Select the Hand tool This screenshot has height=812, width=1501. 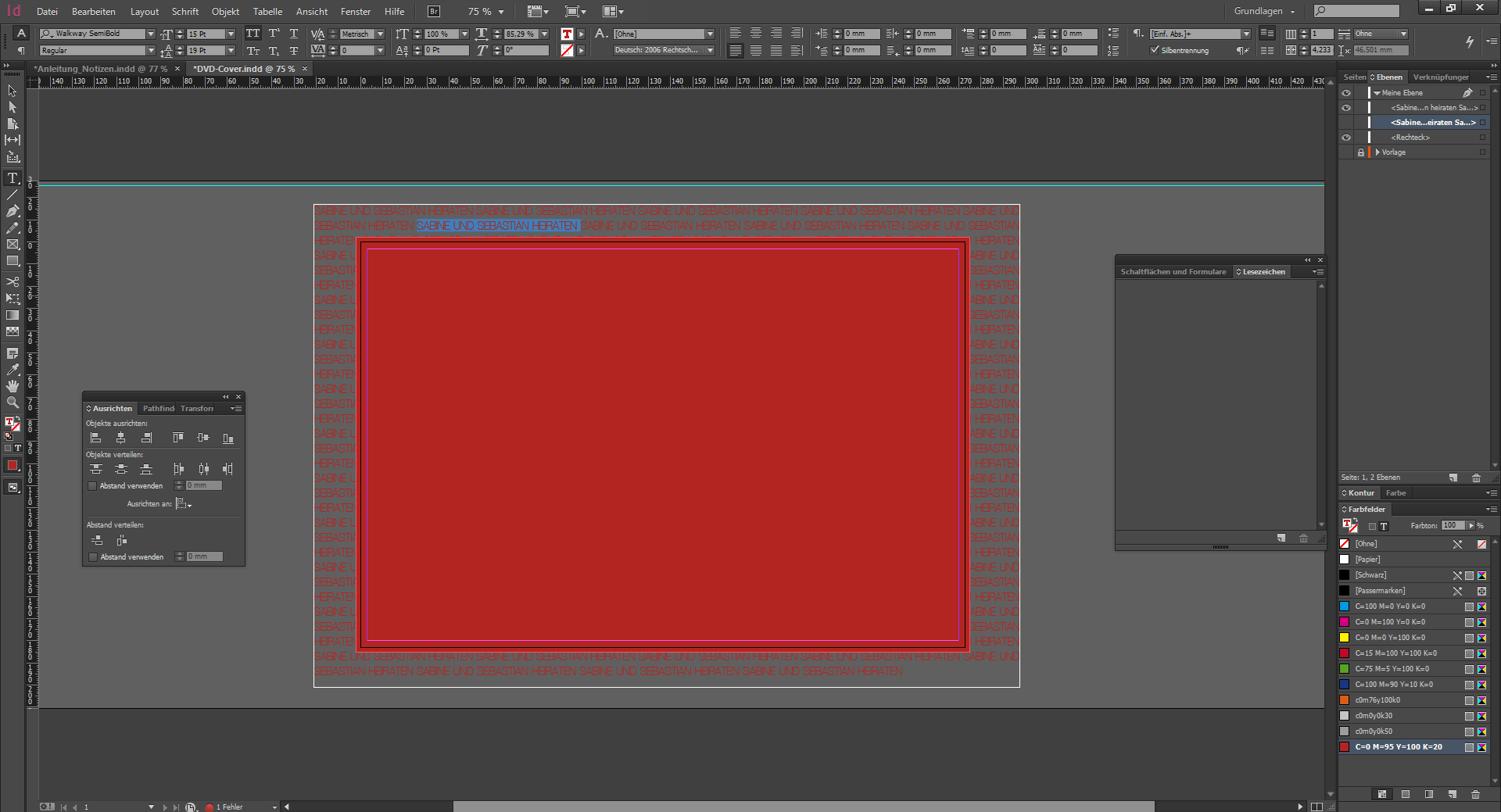pos(13,386)
